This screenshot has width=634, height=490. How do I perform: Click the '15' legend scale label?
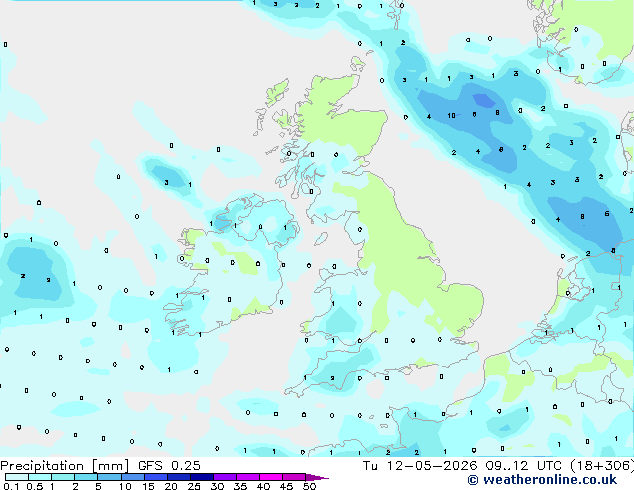click(148, 486)
